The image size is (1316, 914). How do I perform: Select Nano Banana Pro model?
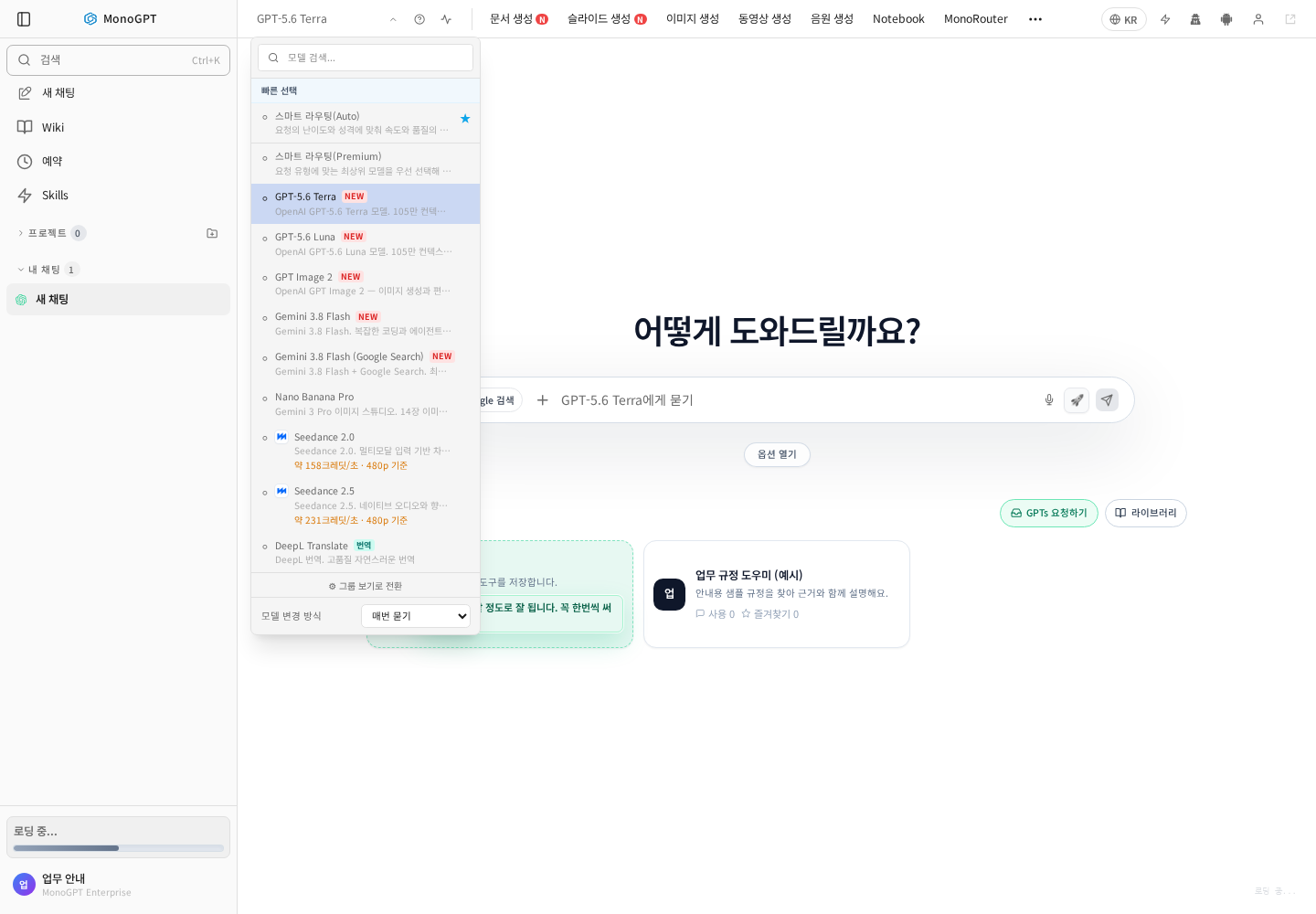coord(366,404)
